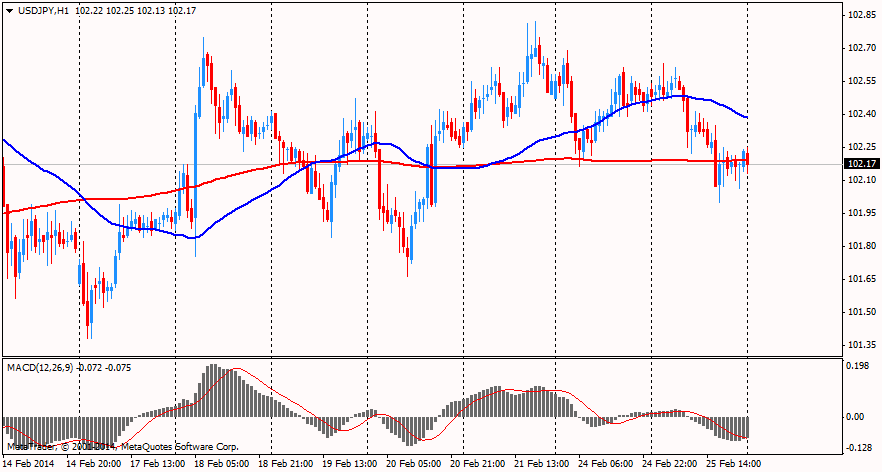
Task: Select the 101.35 price axis label
Action: pos(861,345)
